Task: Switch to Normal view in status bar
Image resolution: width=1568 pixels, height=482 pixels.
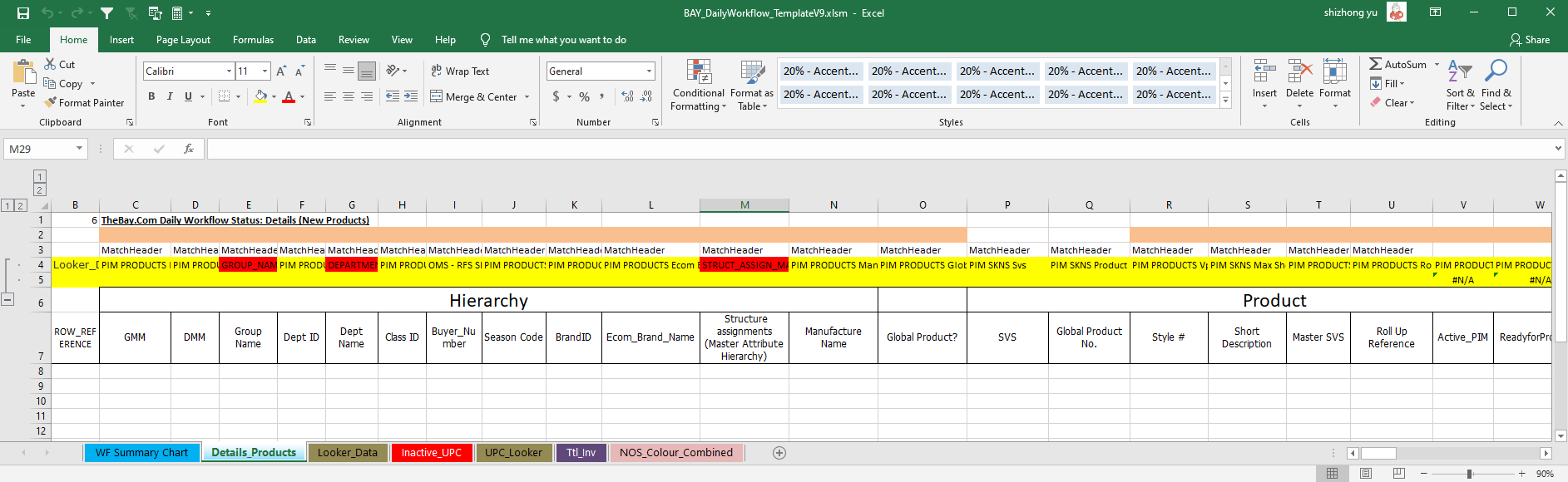Action: tap(1333, 473)
